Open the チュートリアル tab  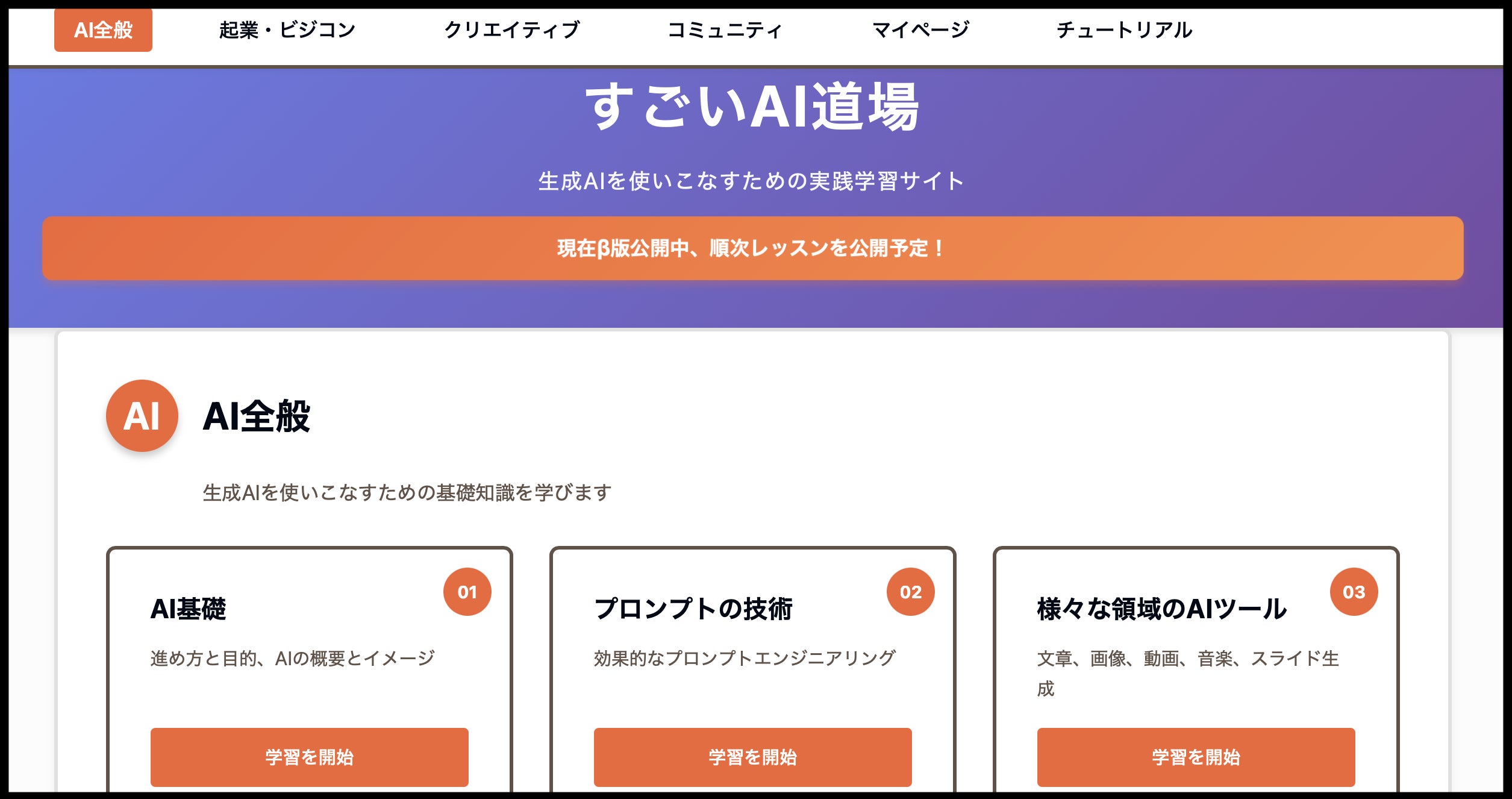click(x=1124, y=30)
